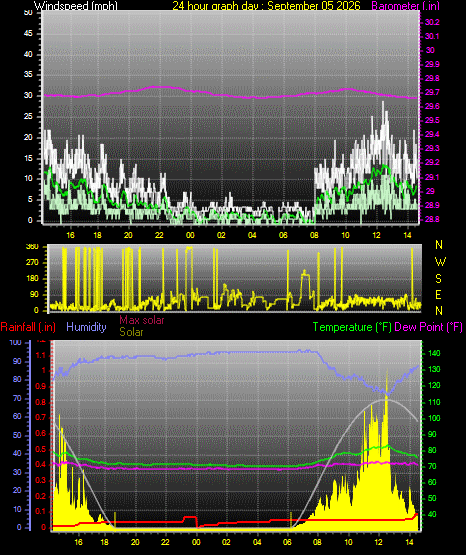The height and width of the screenshot is (555, 466).
Task: Click the barometer scale value 29.4
Action: (432, 134)
